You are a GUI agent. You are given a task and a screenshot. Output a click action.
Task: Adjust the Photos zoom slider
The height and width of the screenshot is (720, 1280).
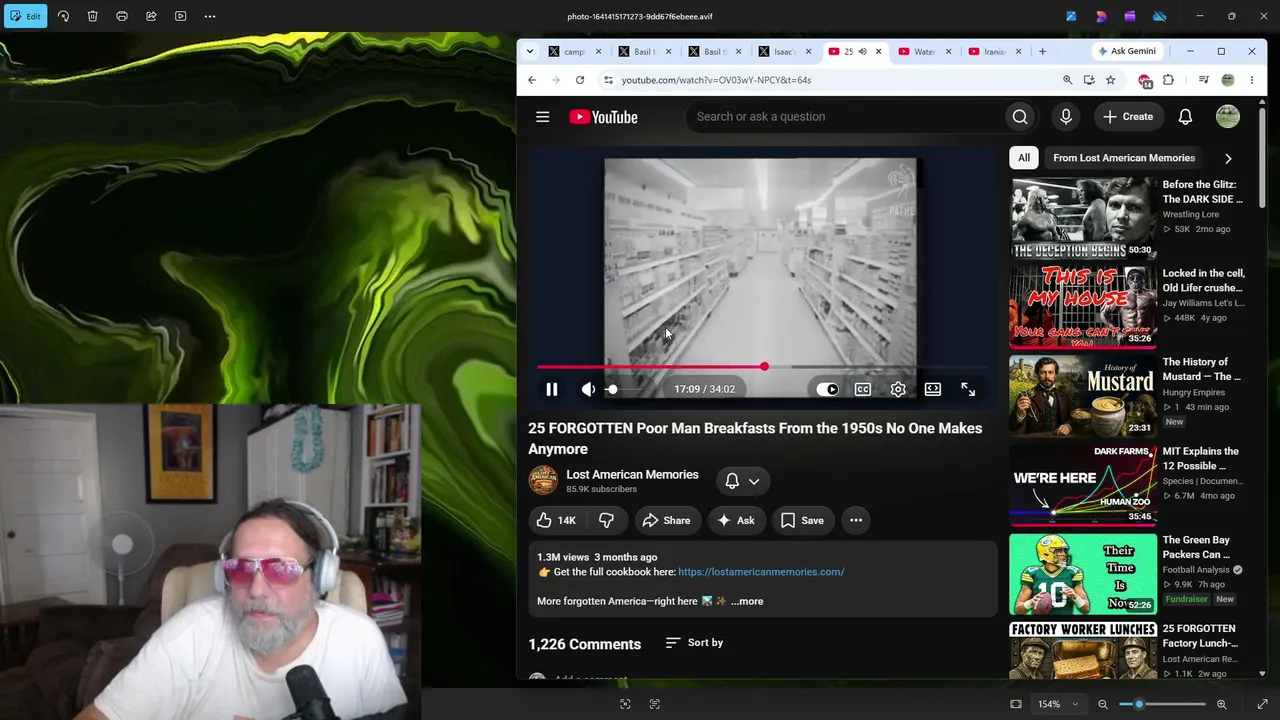click(1162, 704)
